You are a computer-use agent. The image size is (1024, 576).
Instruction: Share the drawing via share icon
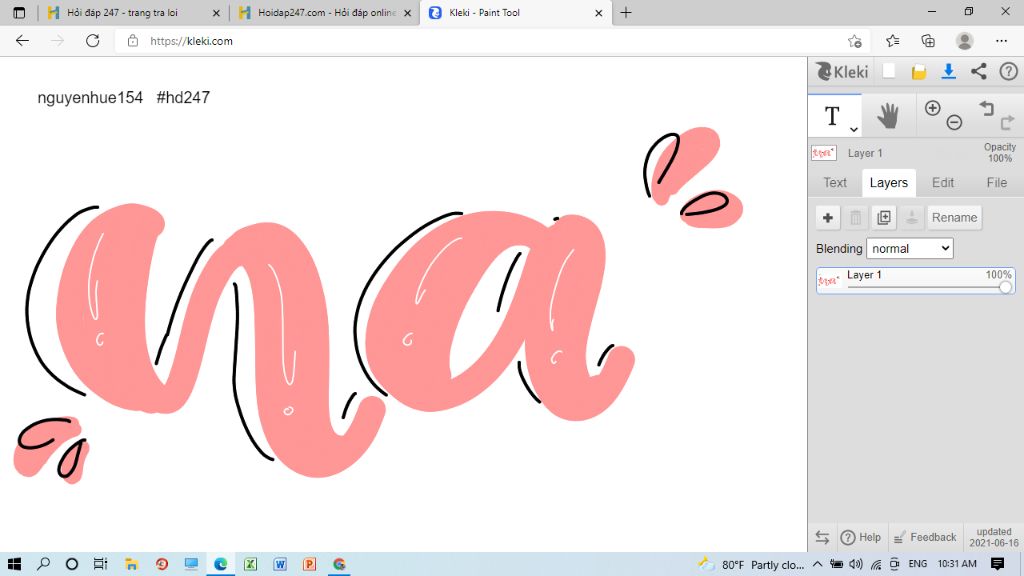pyautogui.click(x=978, y=71)
